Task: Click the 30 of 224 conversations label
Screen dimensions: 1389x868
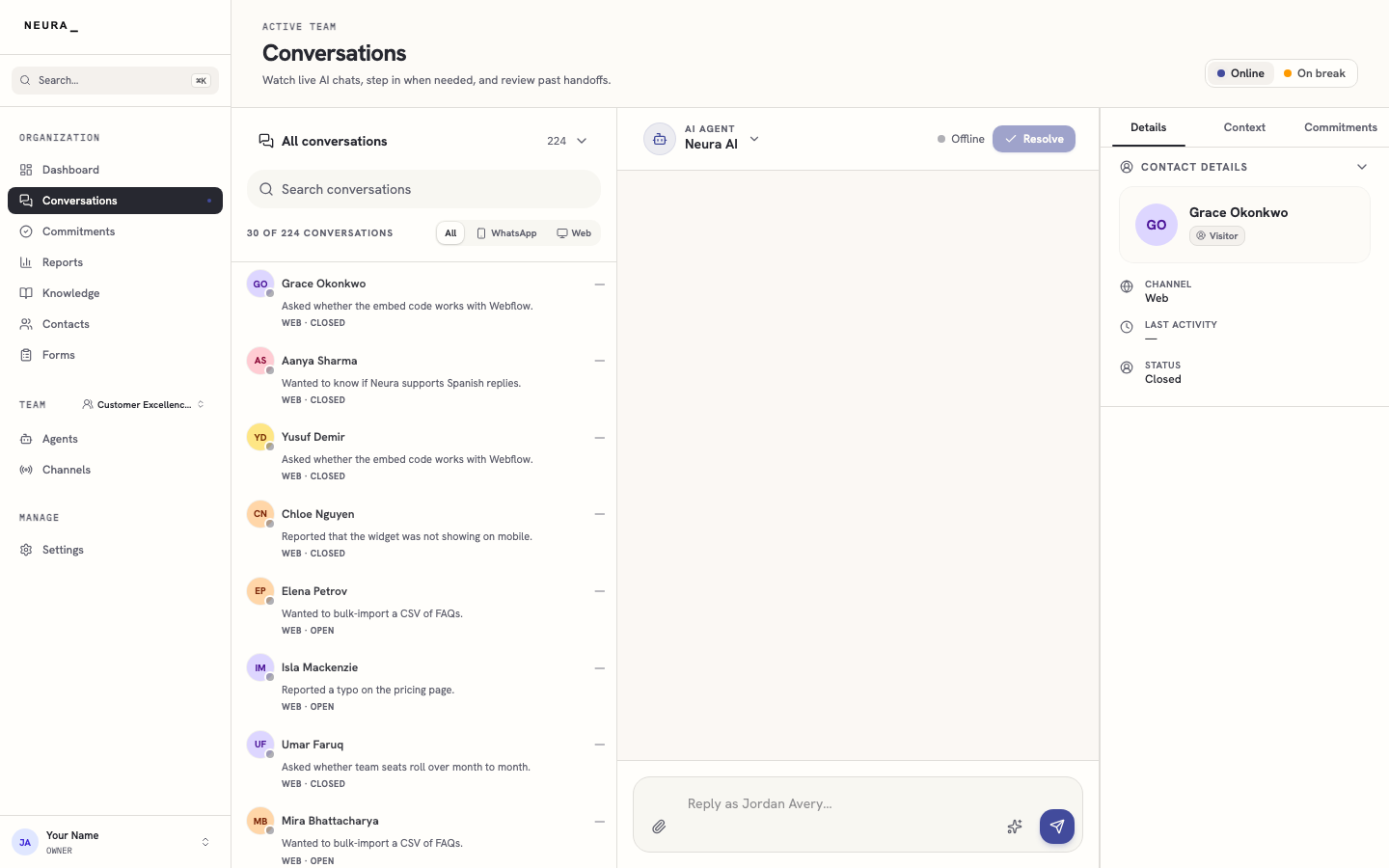Action: [320, 233]
